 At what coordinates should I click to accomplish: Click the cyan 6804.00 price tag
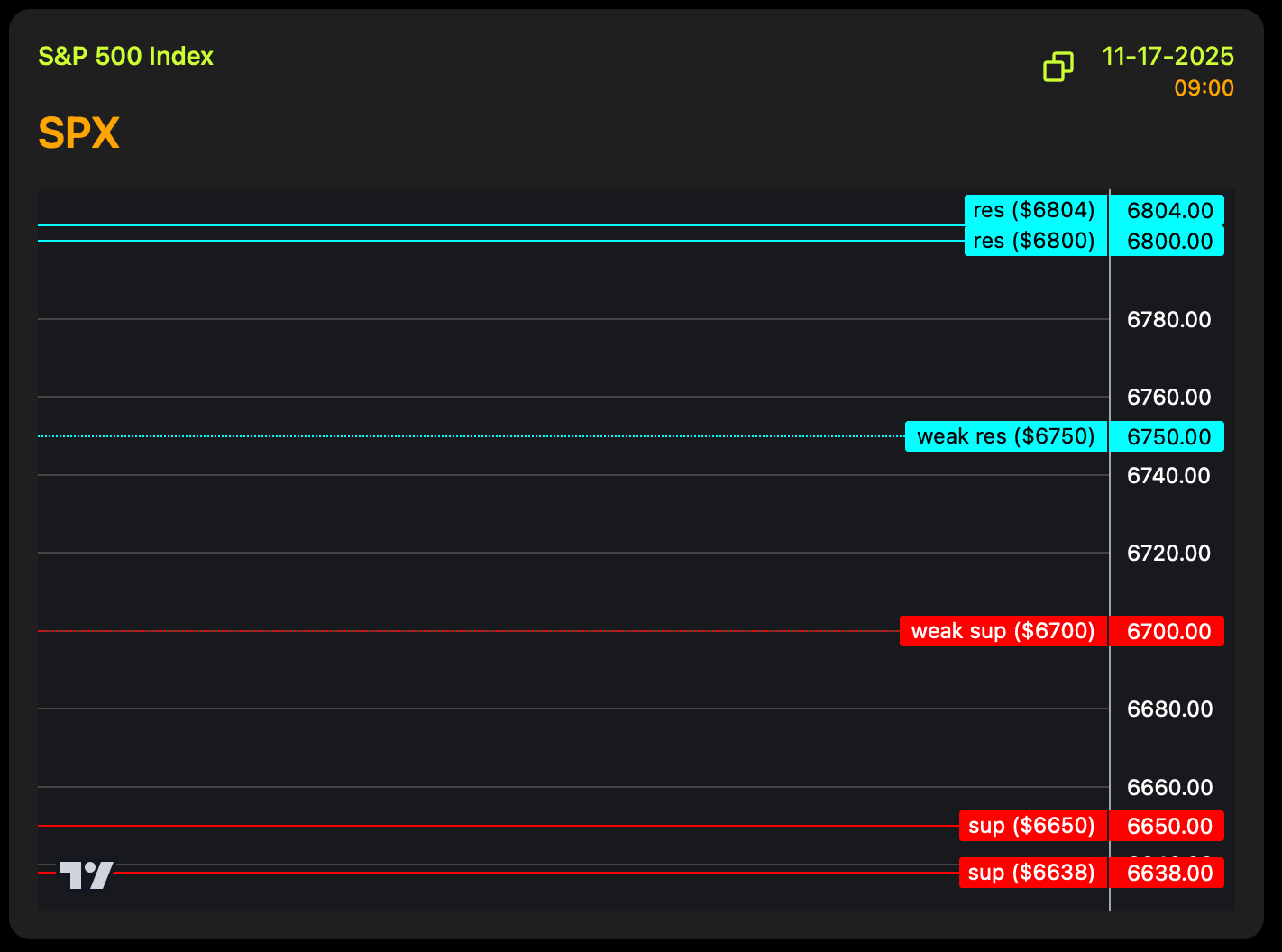1168,210
